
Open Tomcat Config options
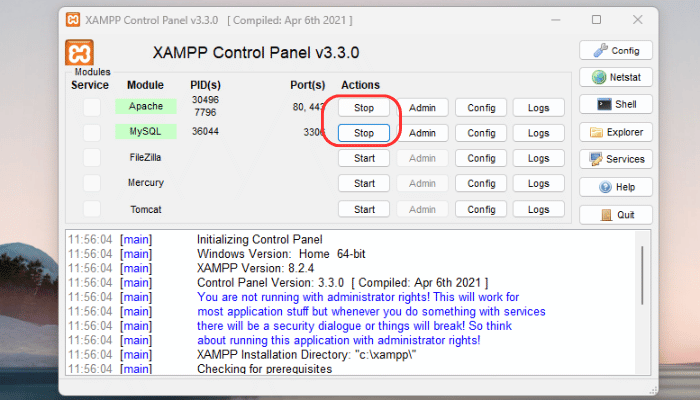click(481, 209)
